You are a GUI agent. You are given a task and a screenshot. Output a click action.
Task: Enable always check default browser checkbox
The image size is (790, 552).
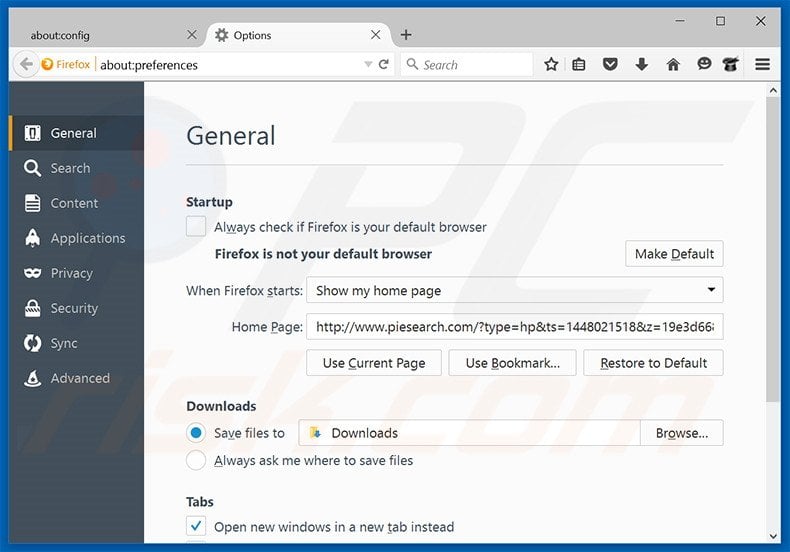pyautogui.click(x=196, y=227)
